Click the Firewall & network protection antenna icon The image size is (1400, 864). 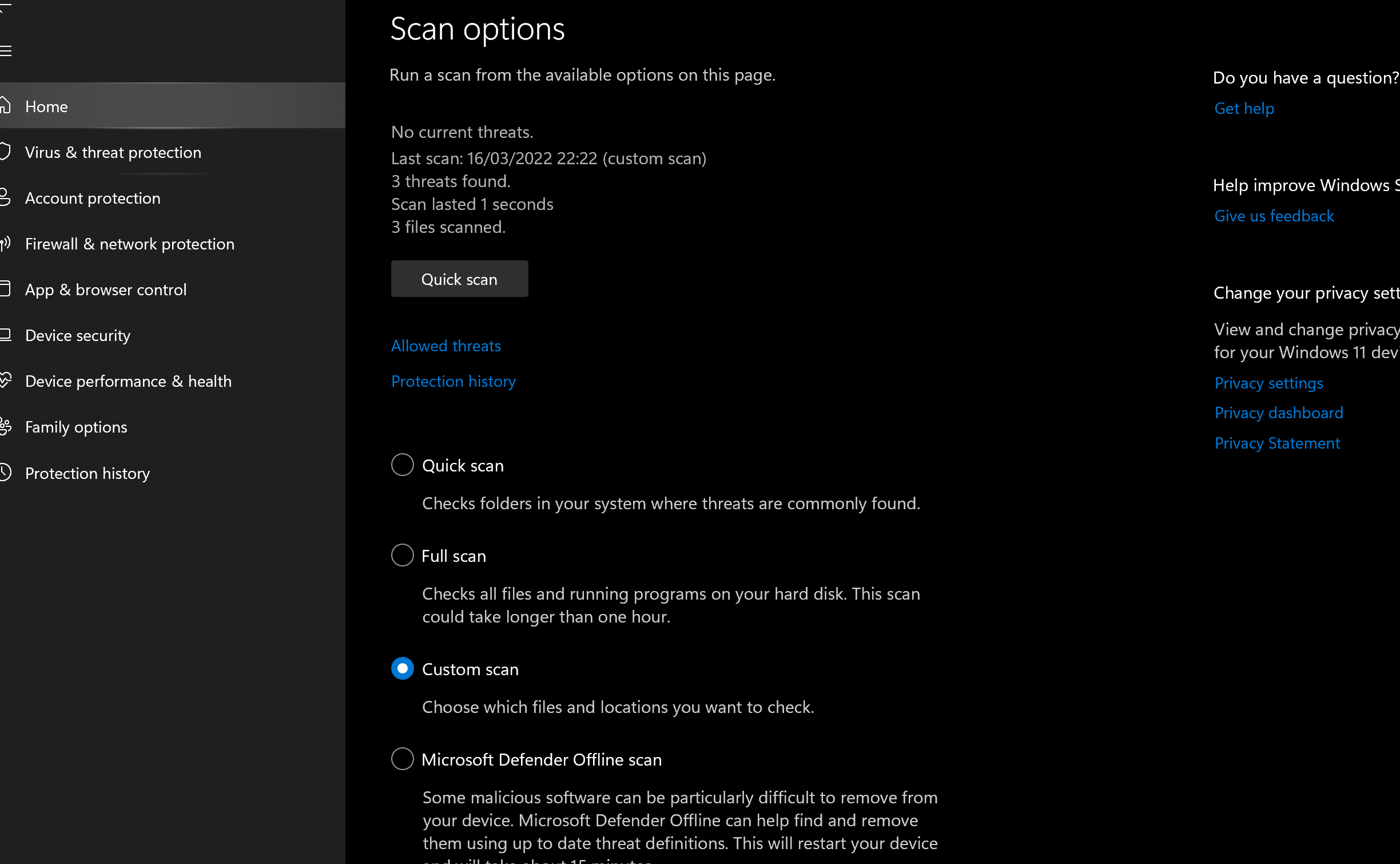5,244
